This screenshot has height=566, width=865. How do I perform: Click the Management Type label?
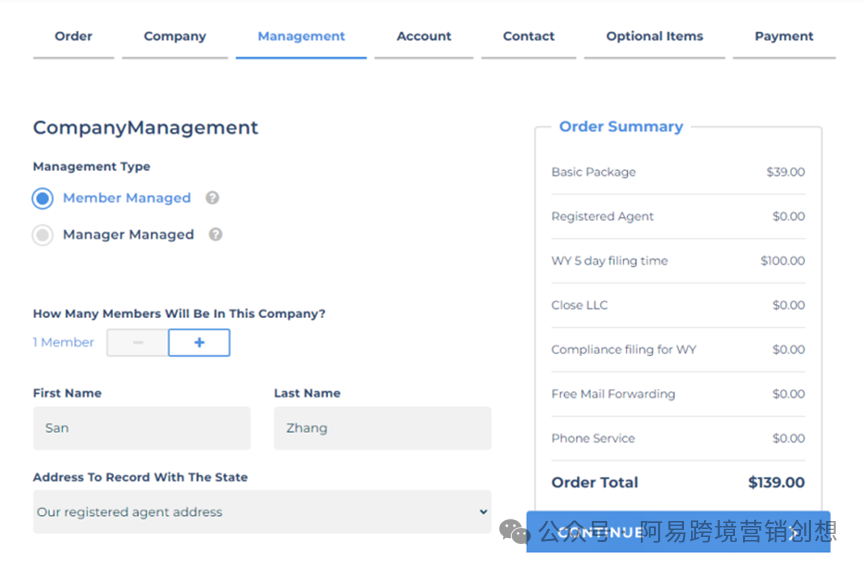pyautogui.click(x=92, y=167)
